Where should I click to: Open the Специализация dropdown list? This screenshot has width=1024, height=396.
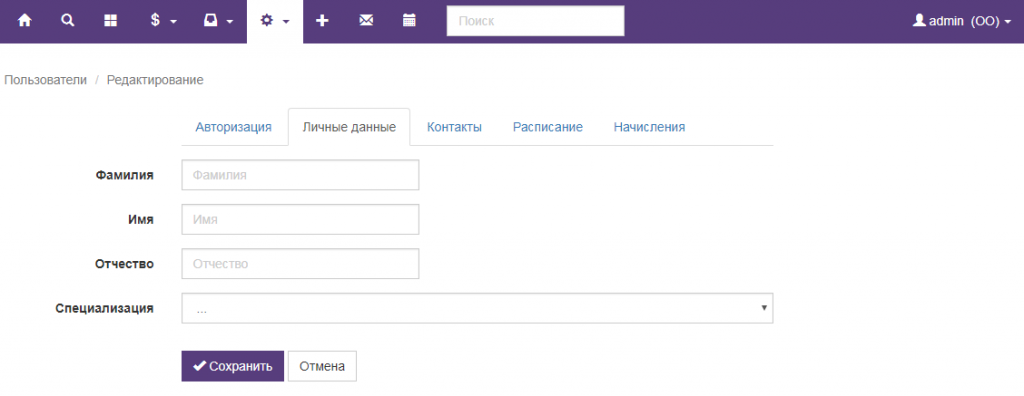pos(477,308)
